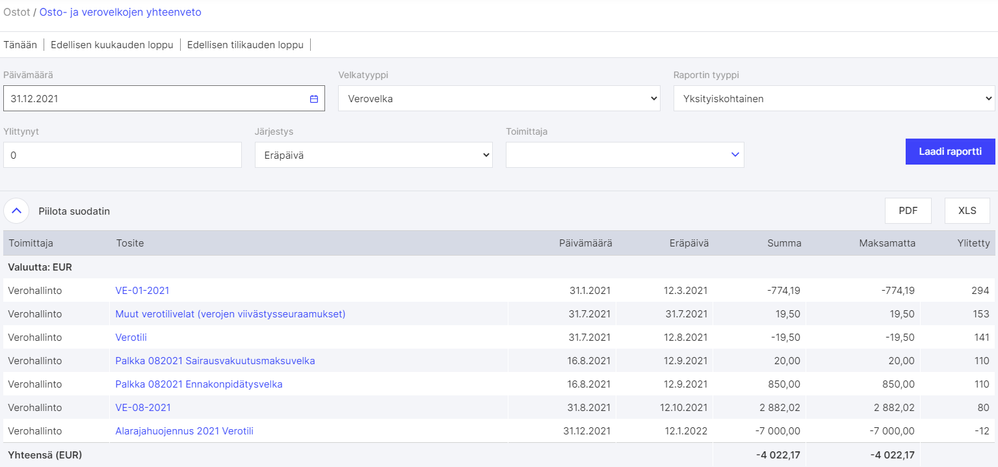Click the Laadi raportti button

[x=949, y=152]
